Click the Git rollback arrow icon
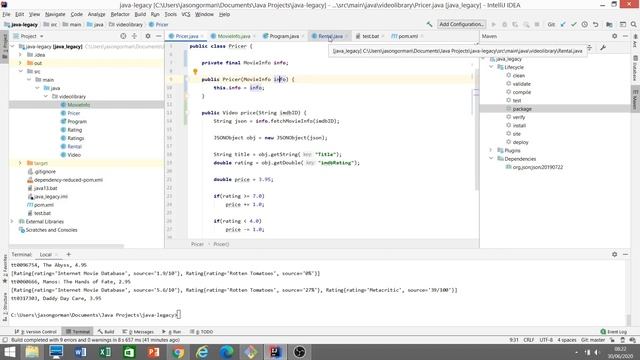Viewport: 640px width, 360px height. click(x=596, y=24)
